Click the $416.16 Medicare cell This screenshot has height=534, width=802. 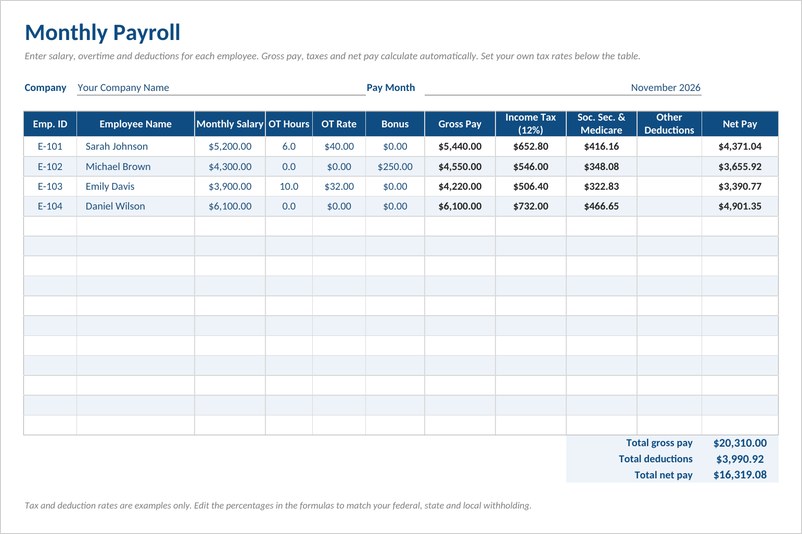tap(602, 146)
